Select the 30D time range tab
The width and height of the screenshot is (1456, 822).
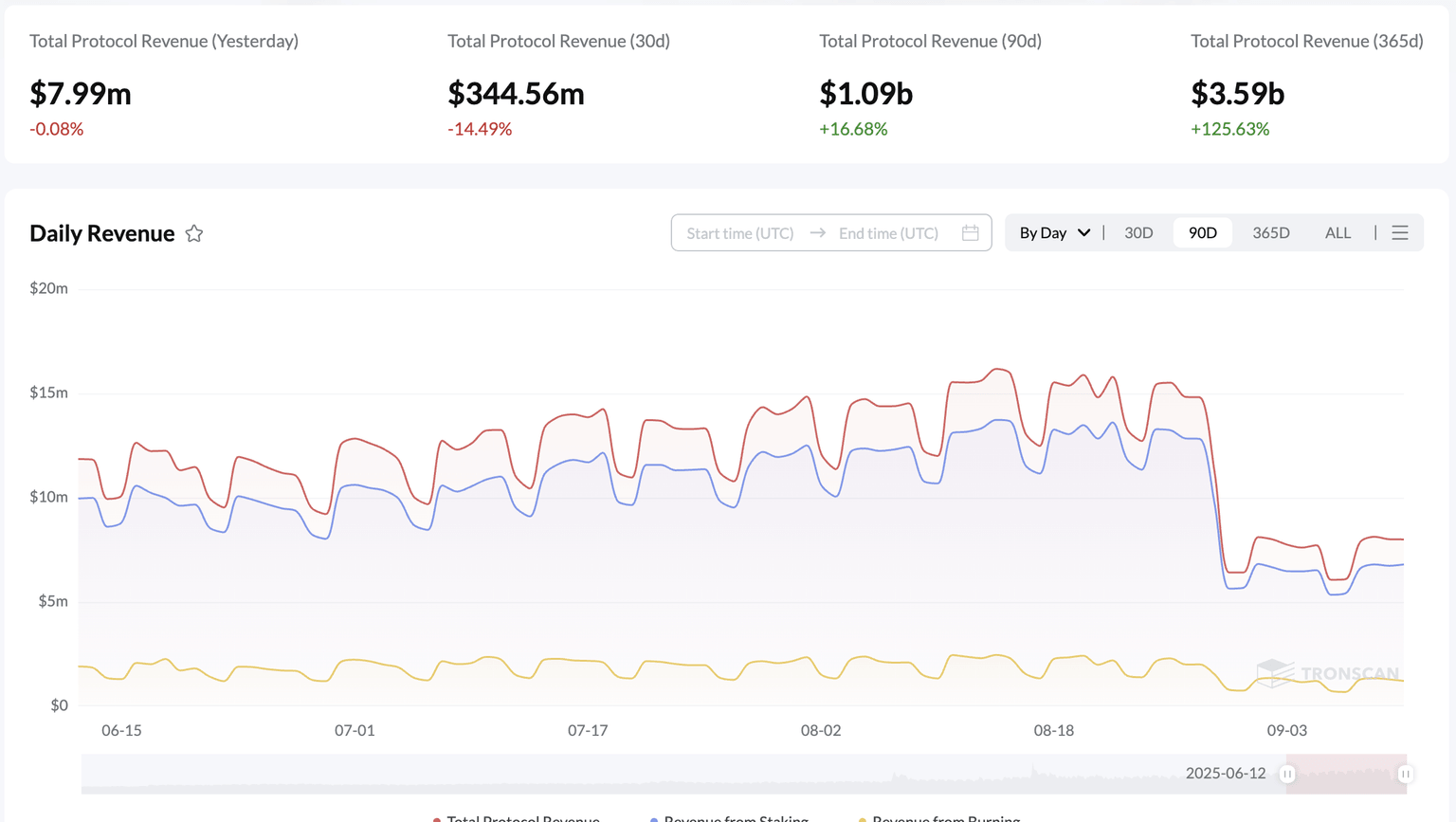[x=1138, y=233]
